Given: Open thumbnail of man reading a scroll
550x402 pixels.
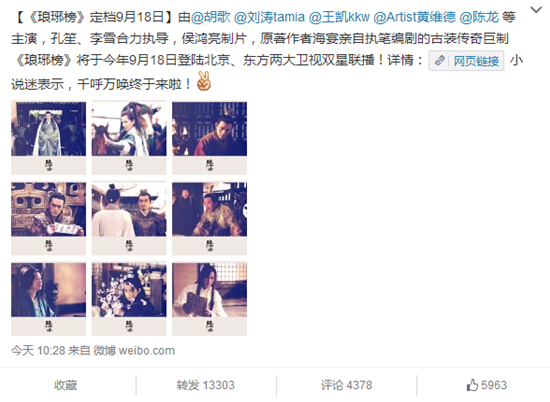Looking at the screenshot, I should click(x=48, y=218).
